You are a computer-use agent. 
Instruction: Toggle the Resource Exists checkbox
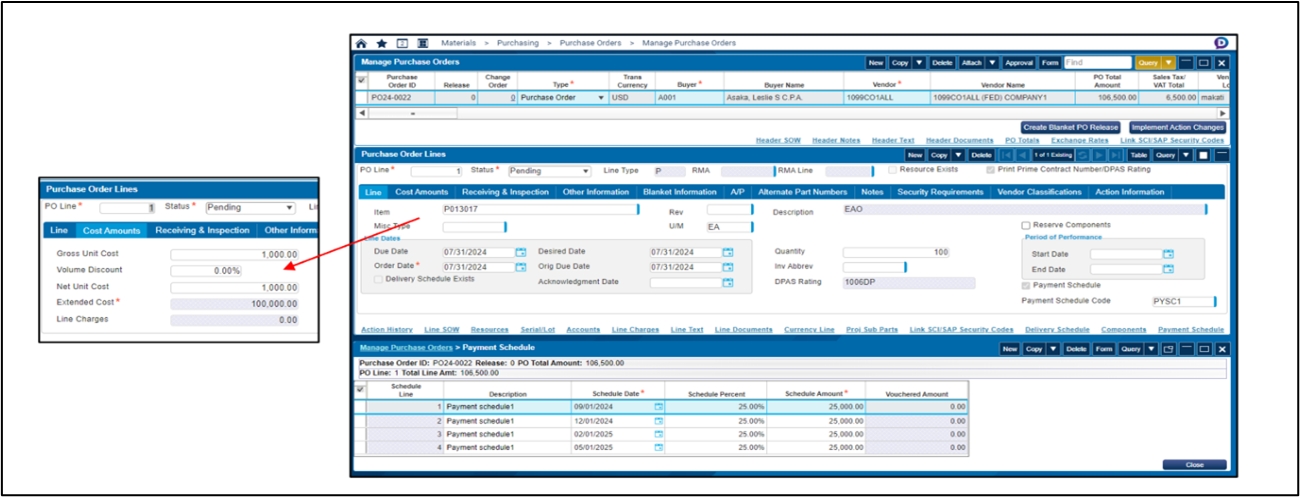[892, 170]
